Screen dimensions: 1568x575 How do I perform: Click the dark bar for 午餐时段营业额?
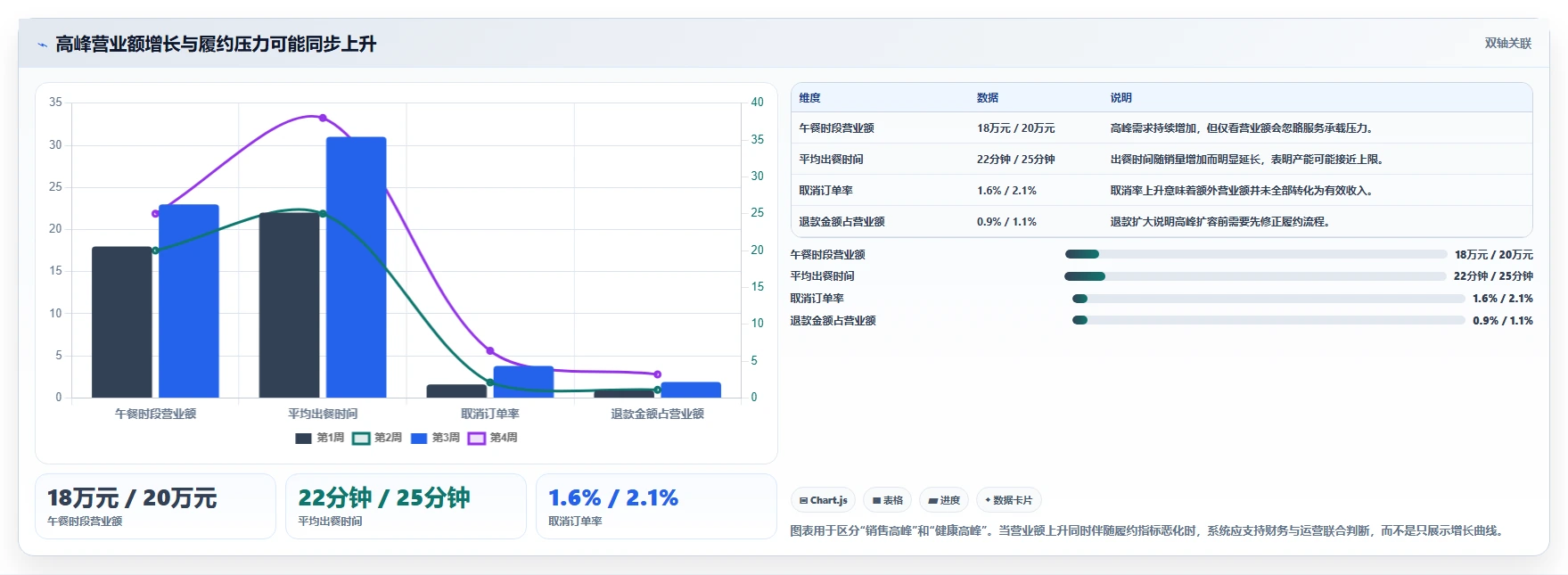point(122,322)
